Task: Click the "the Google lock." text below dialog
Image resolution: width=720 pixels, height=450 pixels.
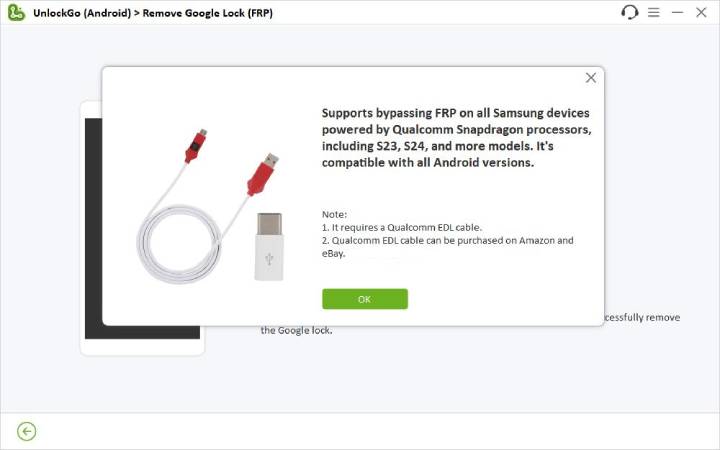Action: click(296, 330)
